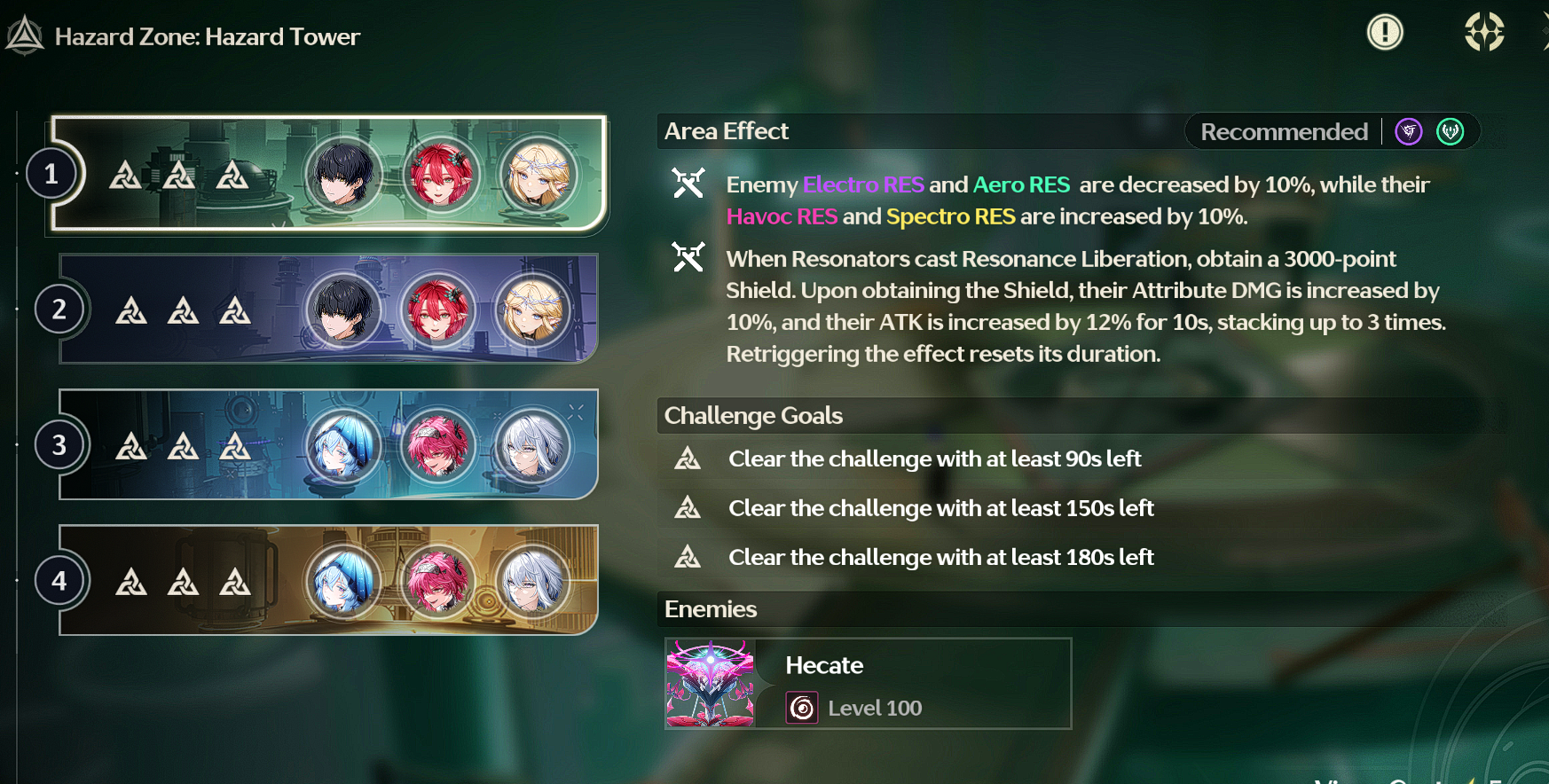Click the first Area Effect crossed-swords icon
The image size is (1549, 784).
(x=688, y=184)
